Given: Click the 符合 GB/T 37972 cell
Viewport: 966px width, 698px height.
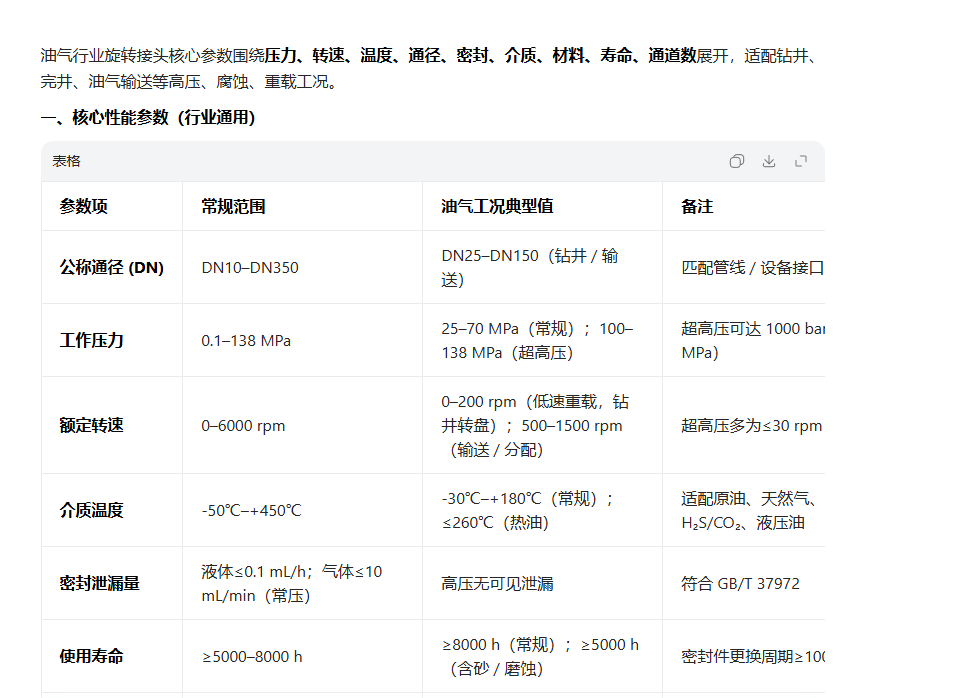Looking at the screenshot, I should point(740,584).
